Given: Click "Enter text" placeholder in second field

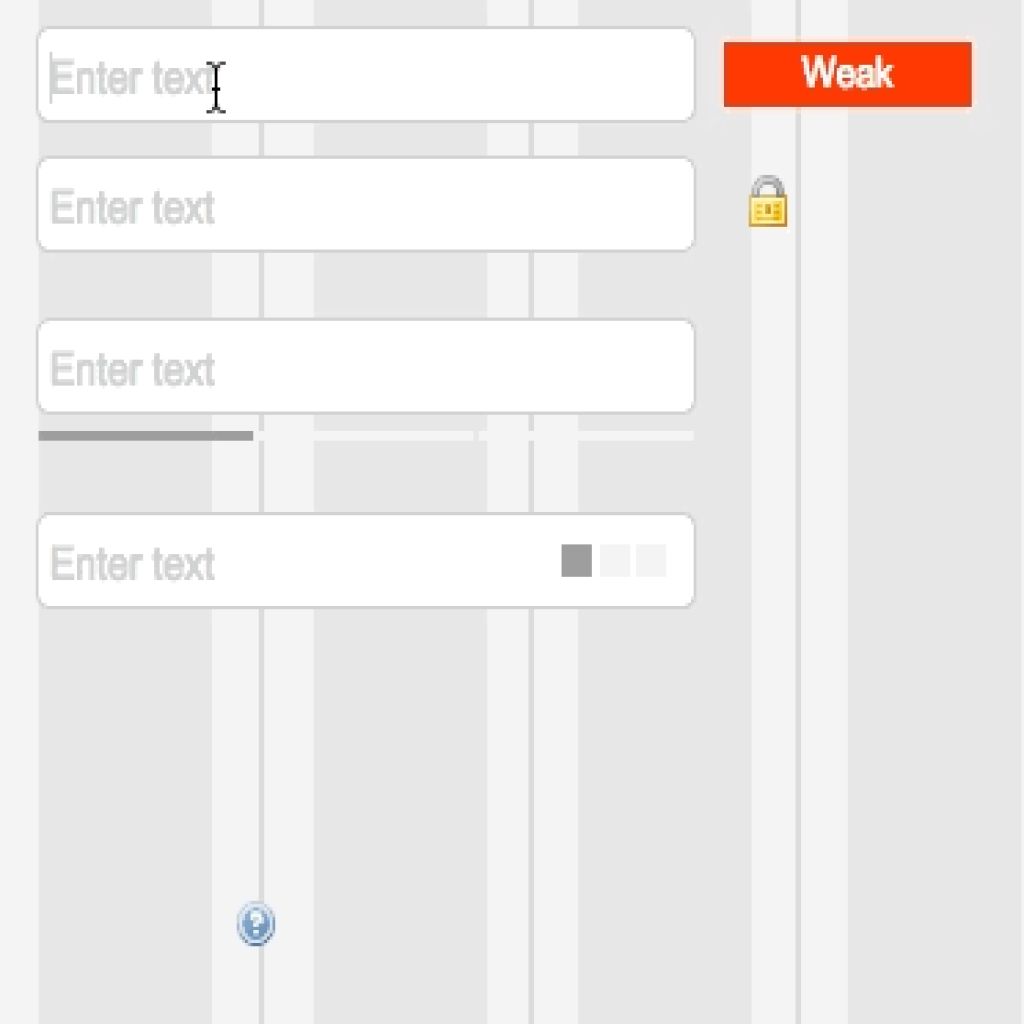Looking at the screenshot, I should [133, 208].
